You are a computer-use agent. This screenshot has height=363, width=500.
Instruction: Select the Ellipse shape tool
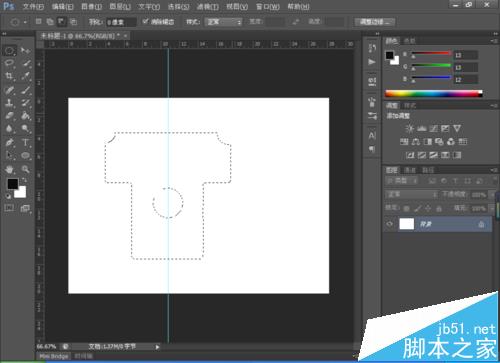click(x=25, y=156)
